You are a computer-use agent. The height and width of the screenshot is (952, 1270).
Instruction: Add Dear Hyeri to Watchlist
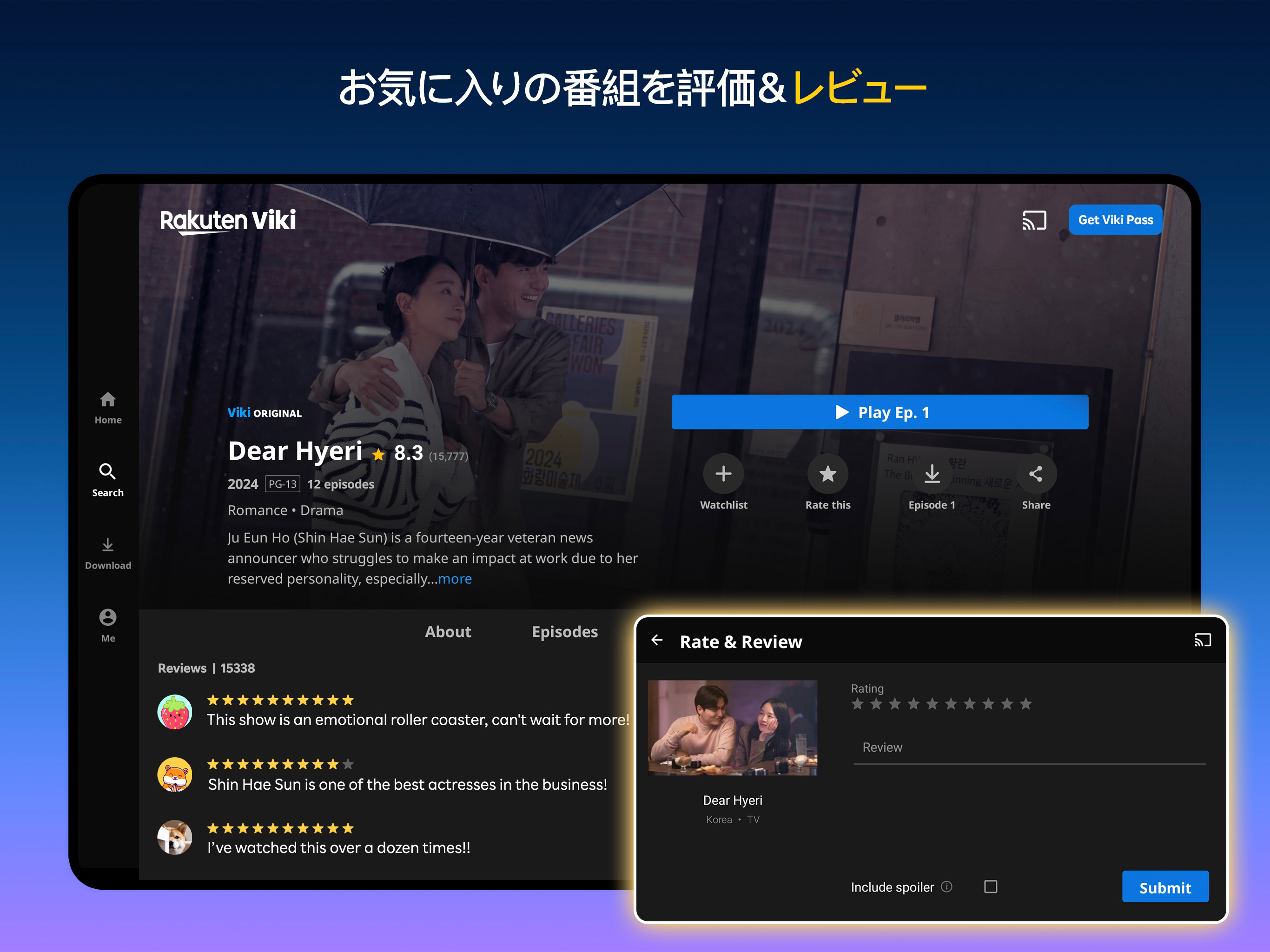(x=723, y=474)
